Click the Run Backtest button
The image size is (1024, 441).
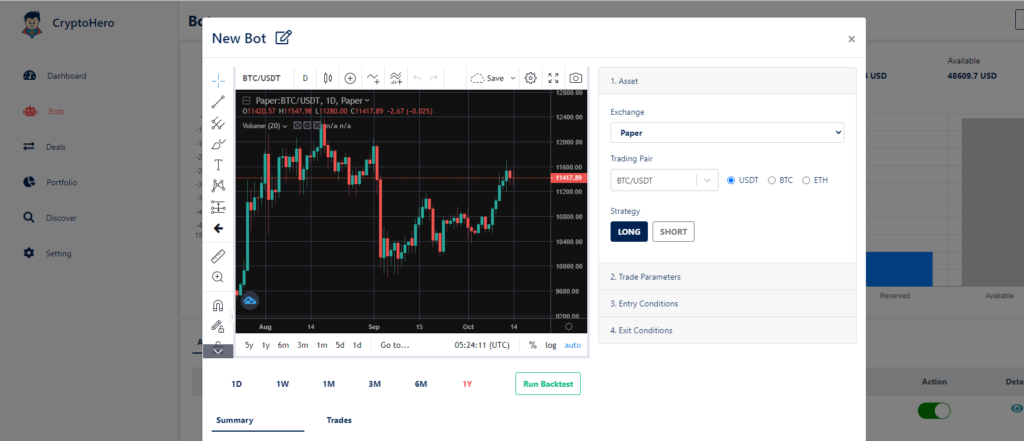[x=548, y=384]
